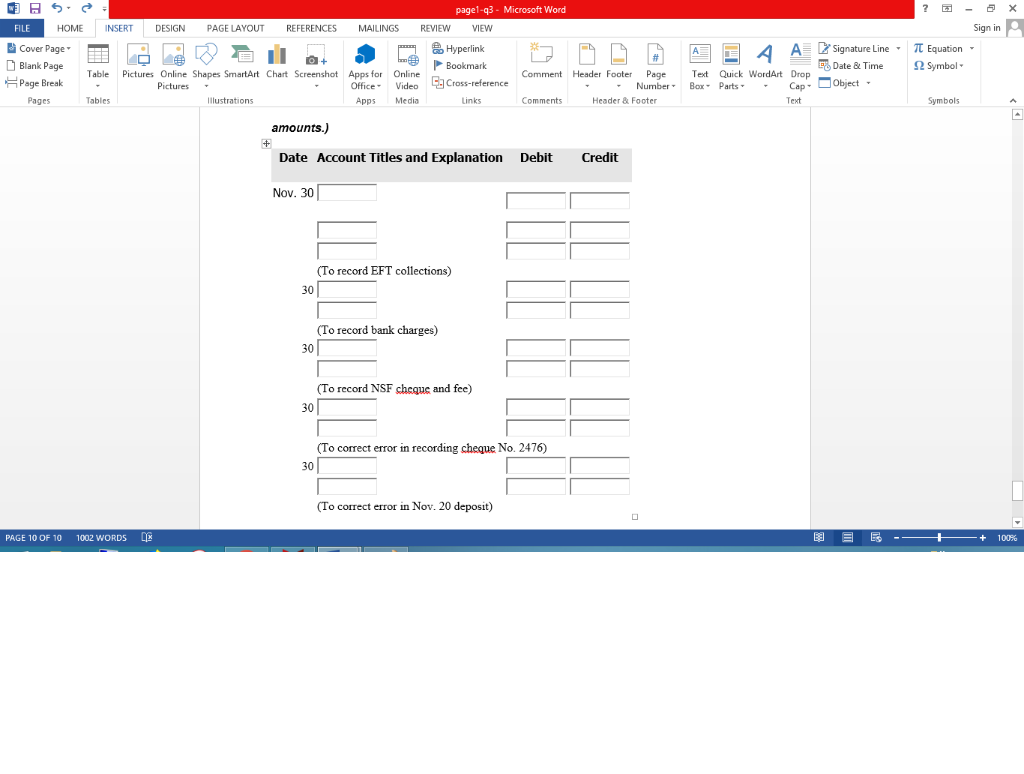Open the Quick Parts menu

pyautogui.click(x=731, y=67)
